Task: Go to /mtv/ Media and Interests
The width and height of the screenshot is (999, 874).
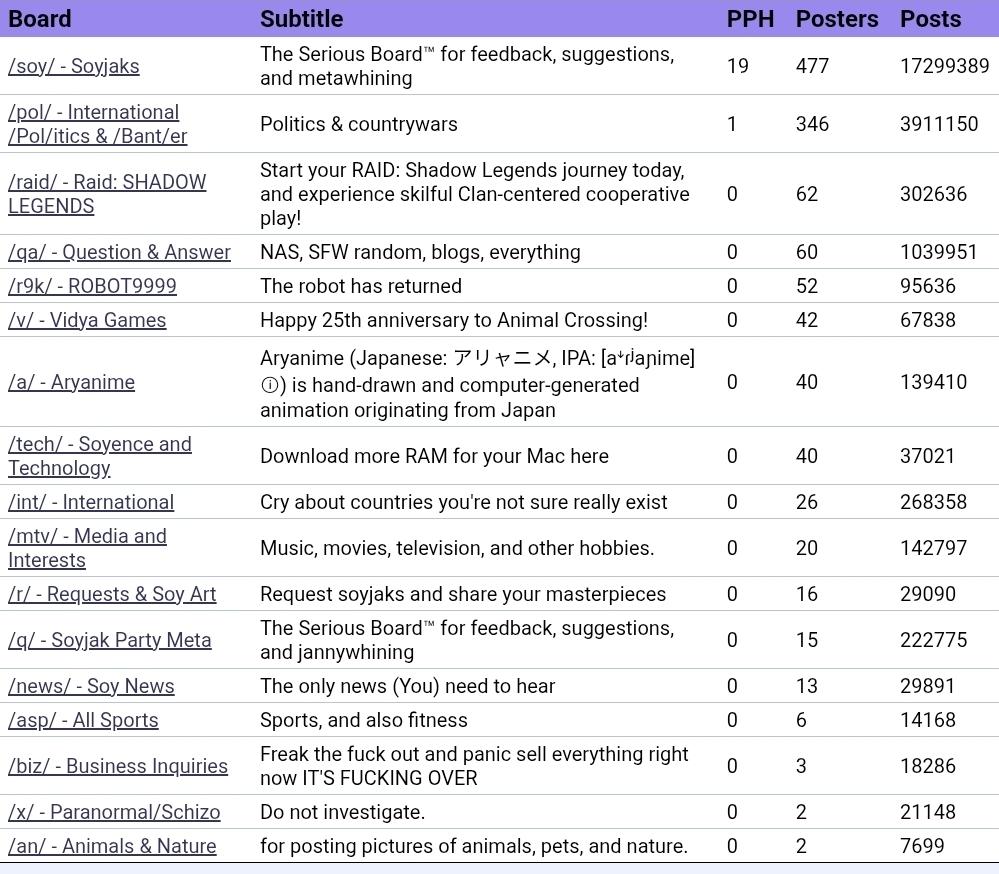Action: pyautogui.click(x=87, y=548)
